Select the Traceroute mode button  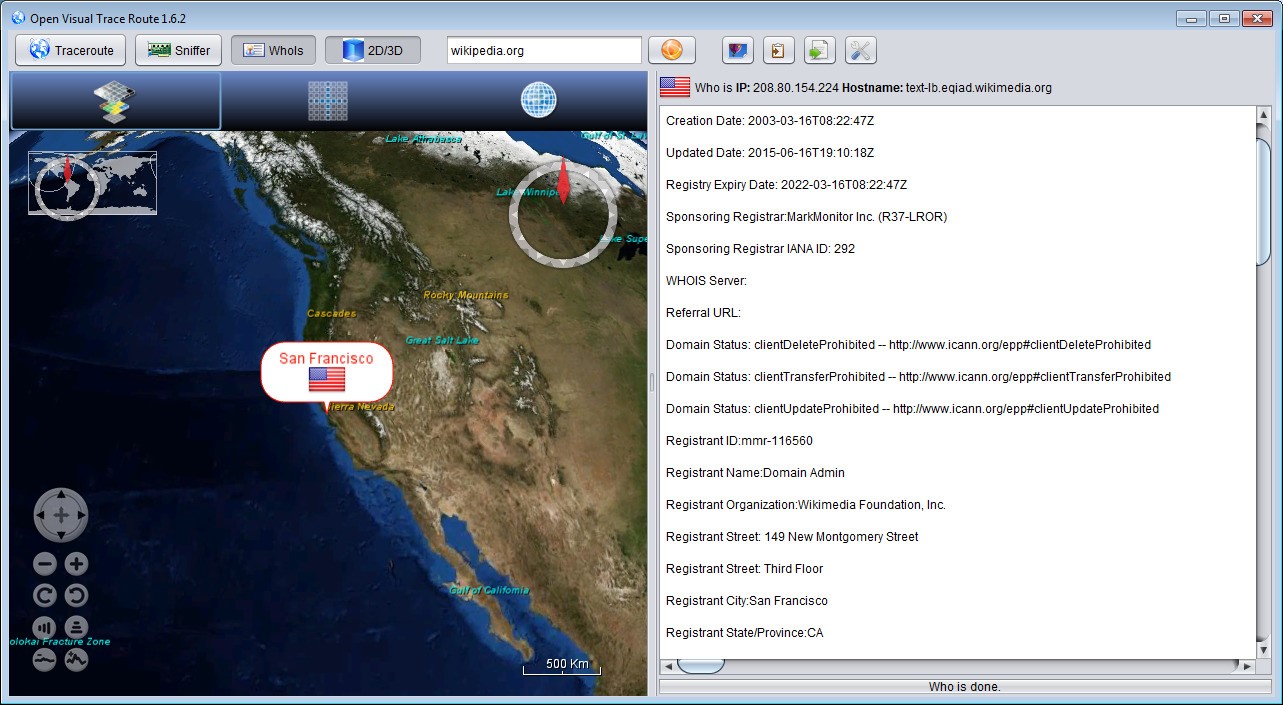[x=71, y=50]
